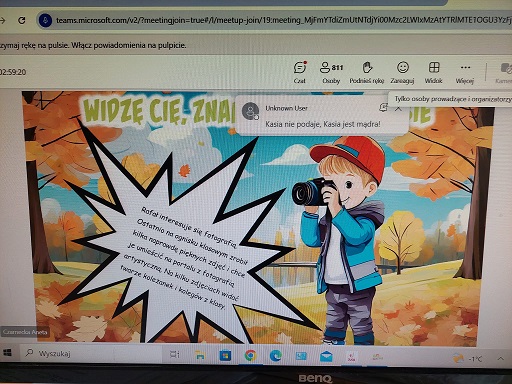The width and height of the screenshot is (512, 384).
Task: Click the microphone indicator in address bar
Action: pyautogui.click(x=45, y=20)
